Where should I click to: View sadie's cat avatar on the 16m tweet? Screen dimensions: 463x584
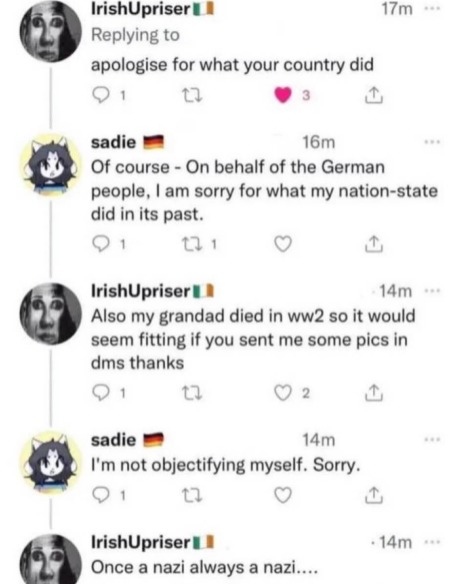[51, 165]
